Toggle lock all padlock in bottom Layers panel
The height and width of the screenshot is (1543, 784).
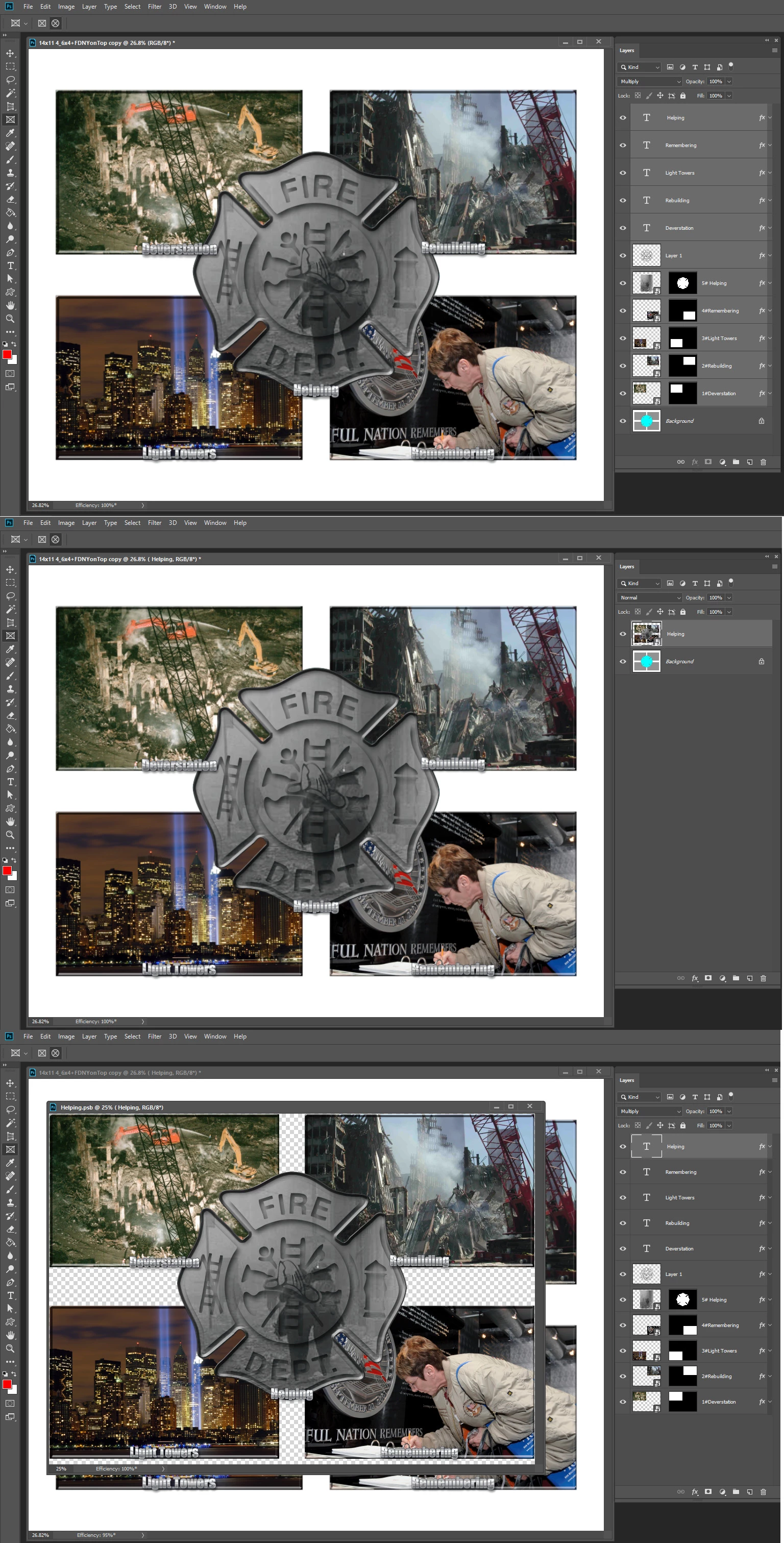683,1125
